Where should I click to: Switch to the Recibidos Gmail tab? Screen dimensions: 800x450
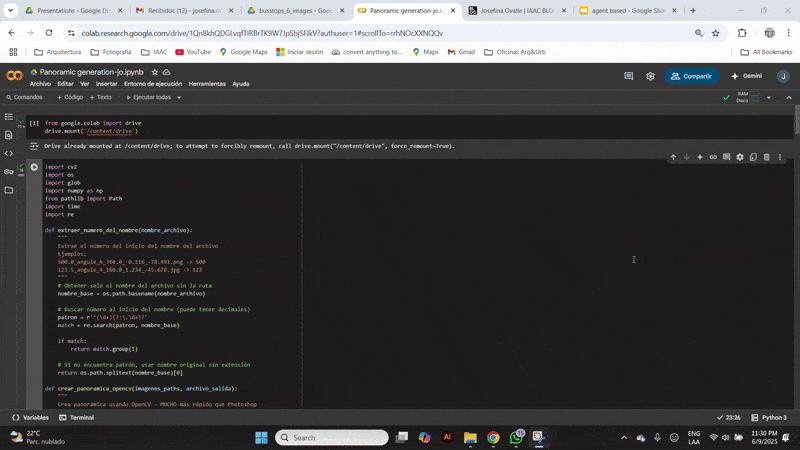[184, 10]
